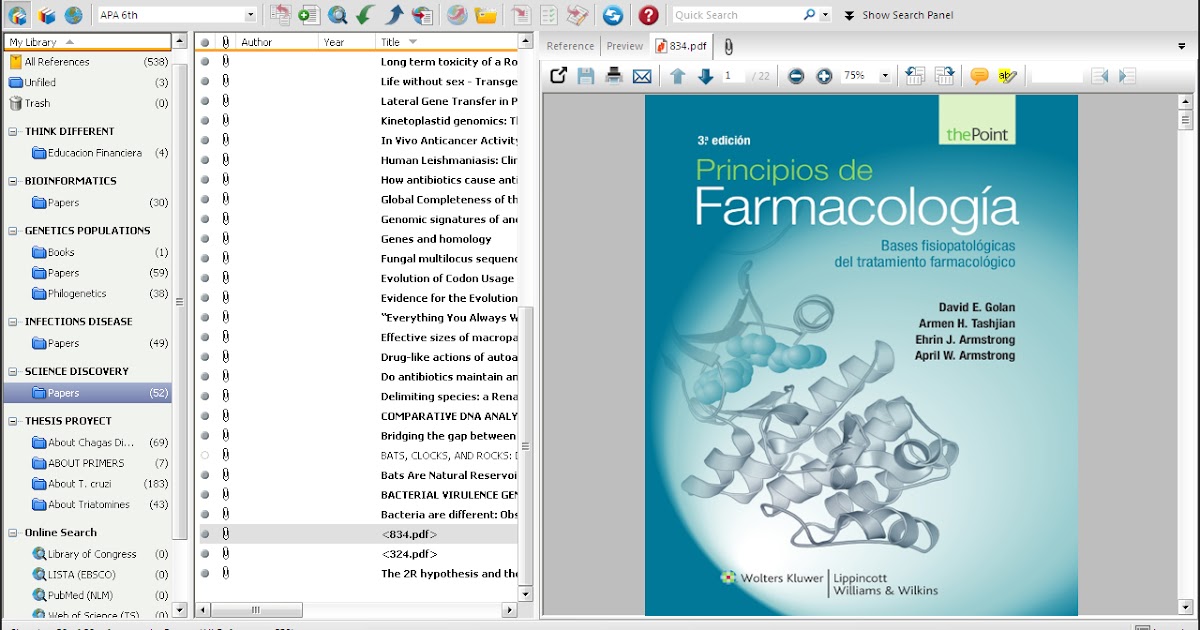The height and width of the screenshot is (630, 1200).
Task: Go to the previous PDF page
Action: [x=677, y=76]
